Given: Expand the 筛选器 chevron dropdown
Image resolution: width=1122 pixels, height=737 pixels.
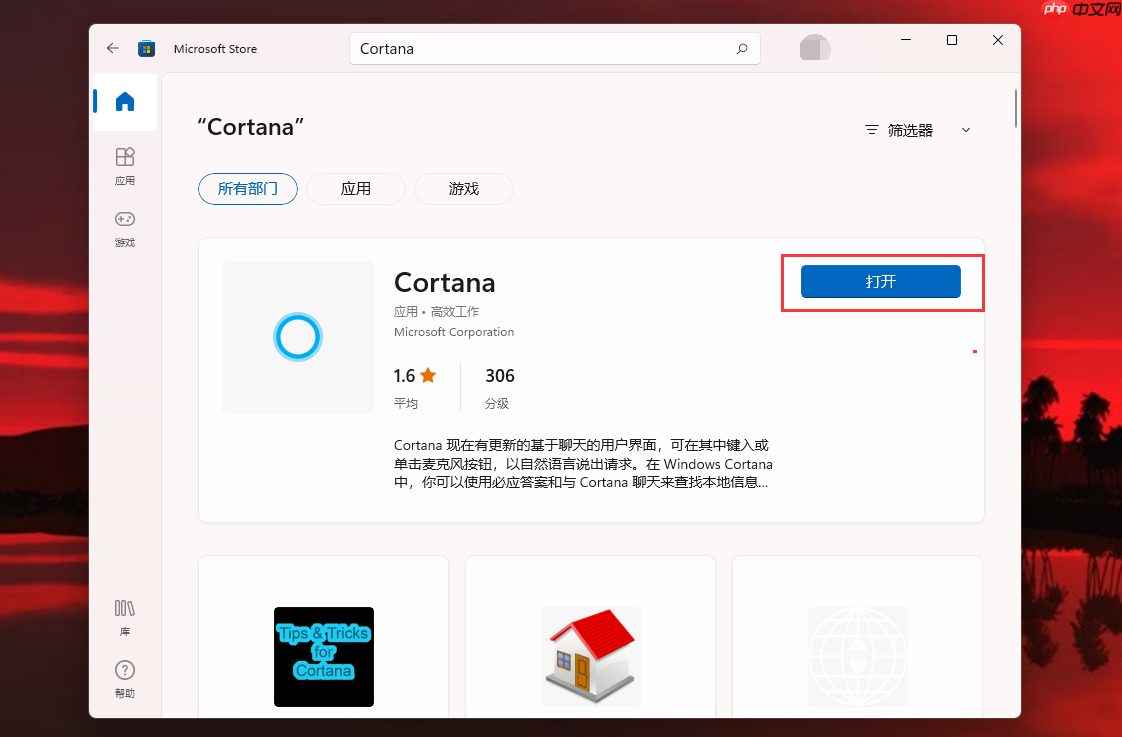Looking at the screenshot, I should point(966,130).
